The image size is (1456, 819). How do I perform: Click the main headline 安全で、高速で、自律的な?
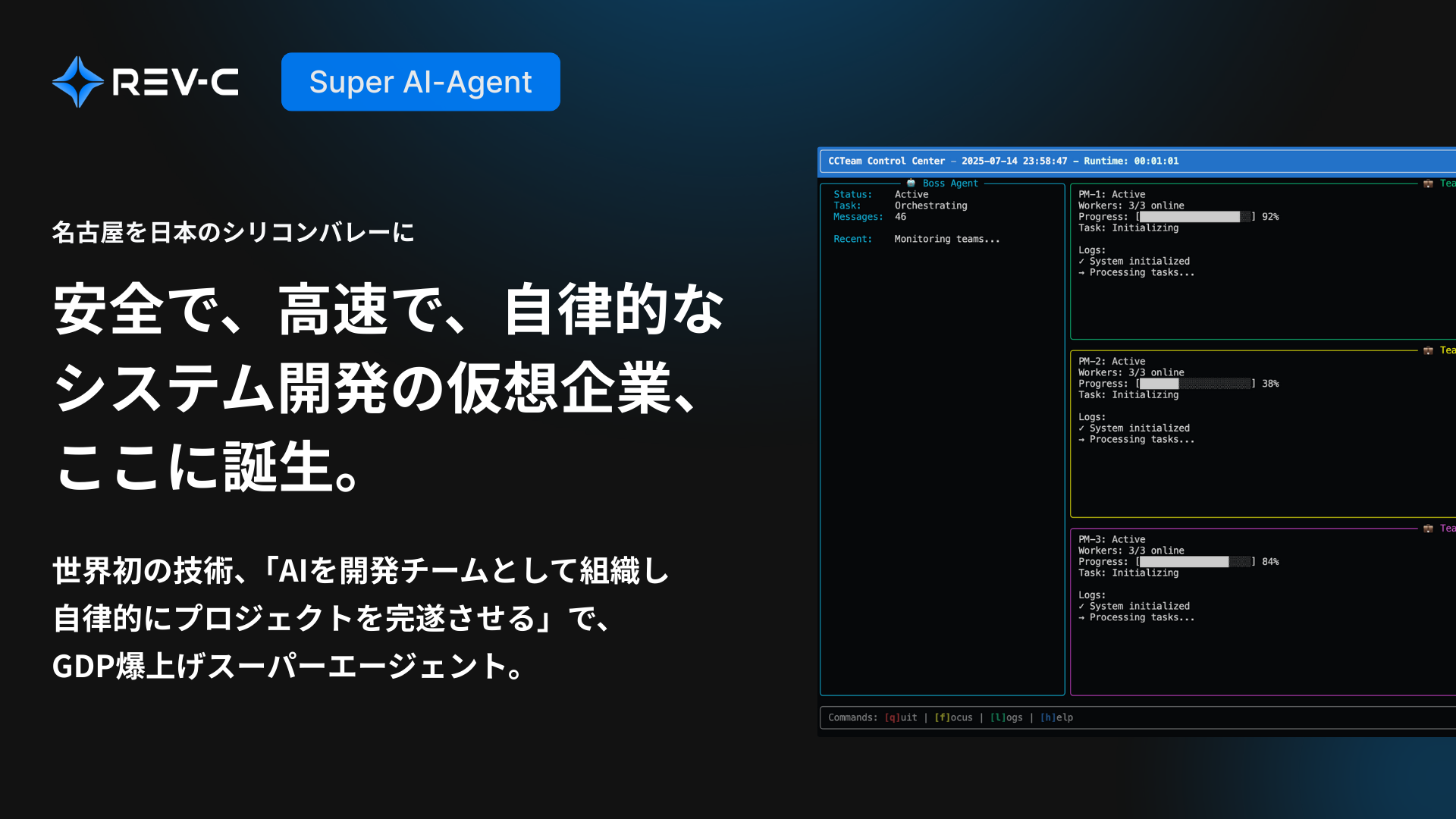tap(389, 309)
